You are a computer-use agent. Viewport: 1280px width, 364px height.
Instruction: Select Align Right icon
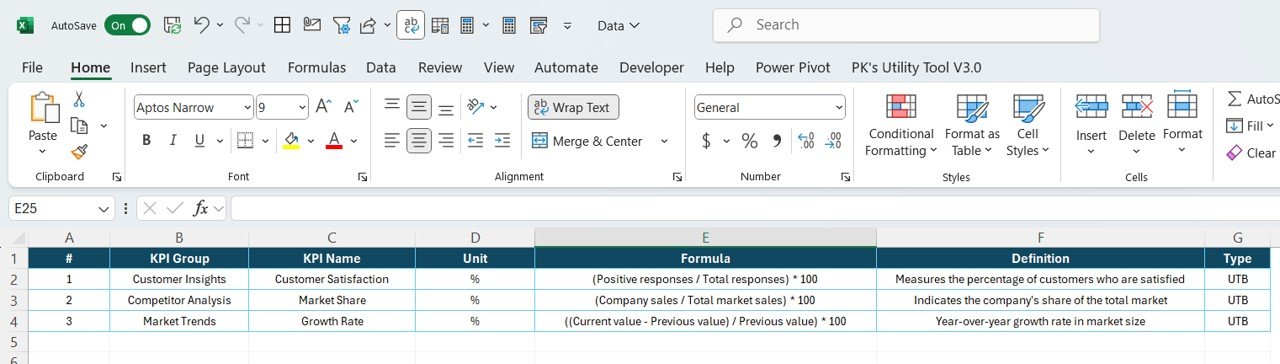446,140
